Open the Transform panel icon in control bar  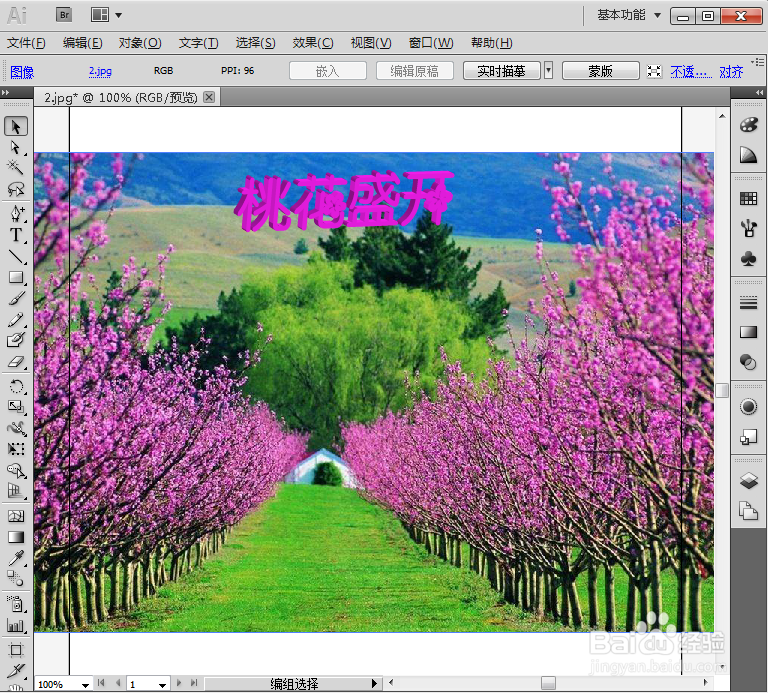click(x=654, y=72)
